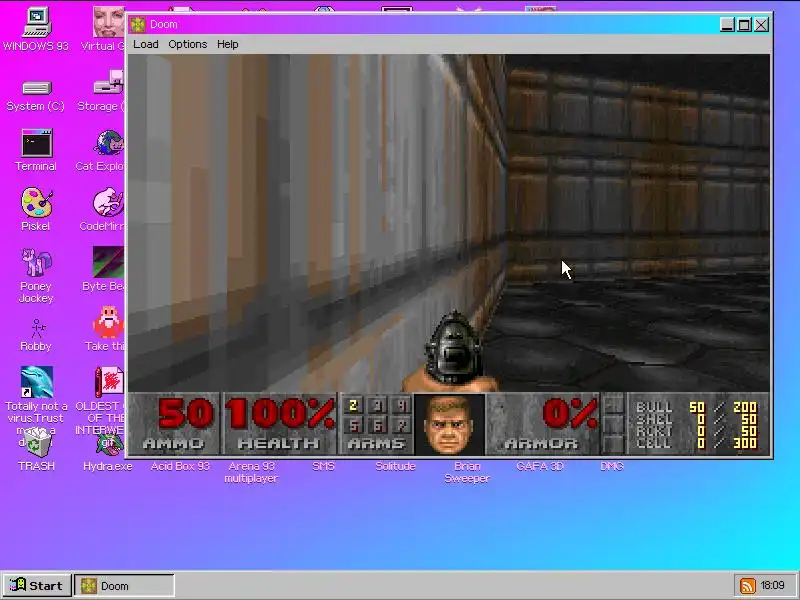Screen dimensions: 800x600
Task: Launch the Terminal desktop icon
Action: 36,143
